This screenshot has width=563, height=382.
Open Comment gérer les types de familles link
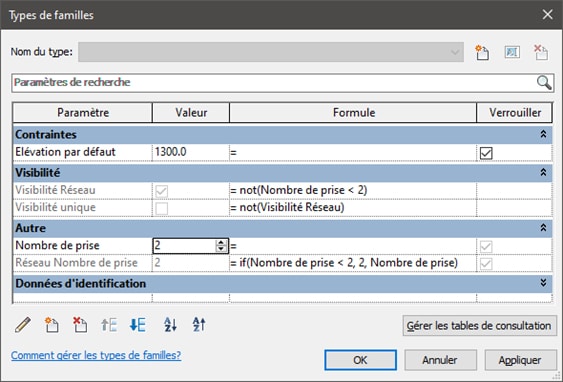coord(96,355)
